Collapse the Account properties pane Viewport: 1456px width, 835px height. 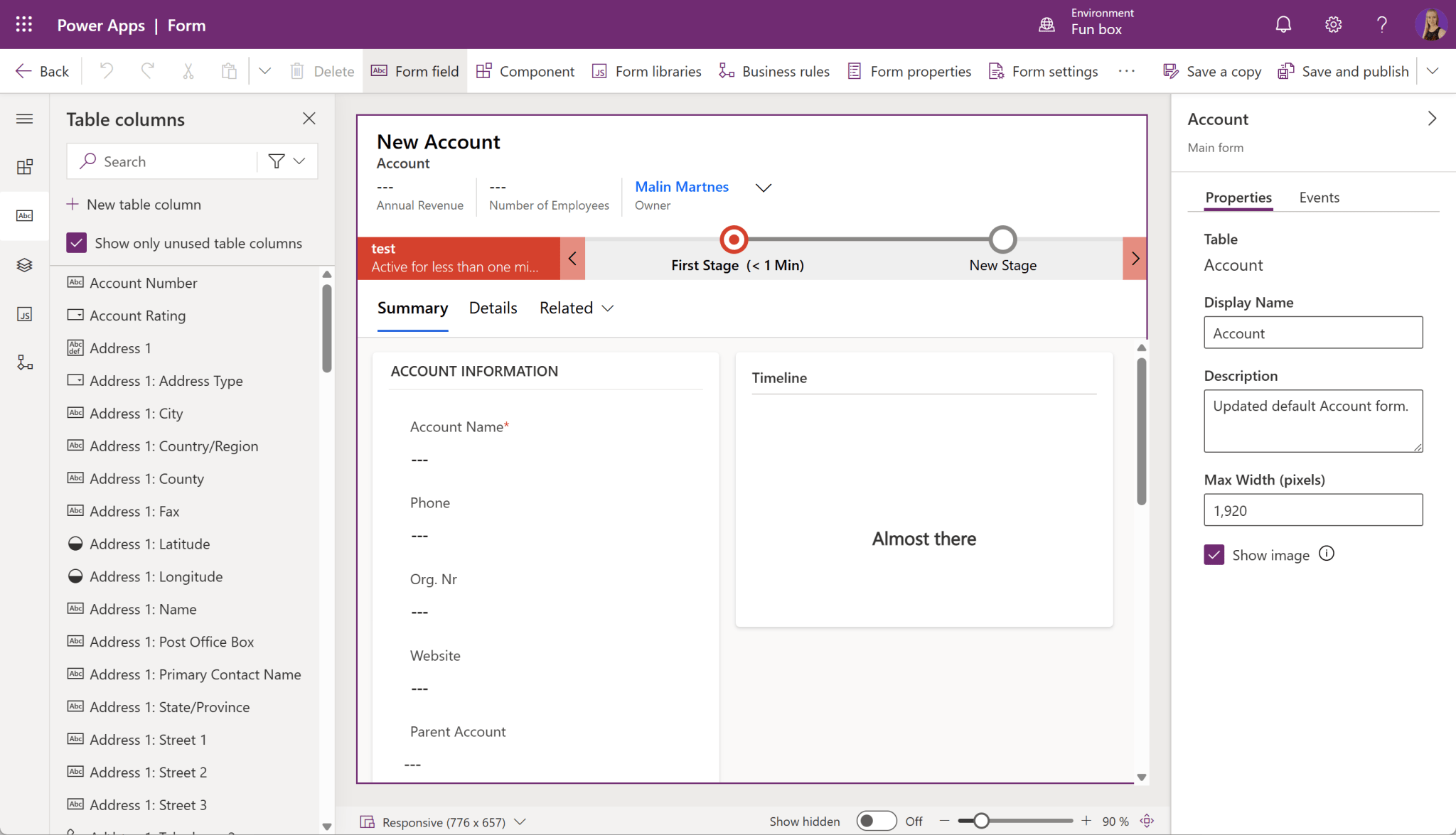(x=1432, y=119)
